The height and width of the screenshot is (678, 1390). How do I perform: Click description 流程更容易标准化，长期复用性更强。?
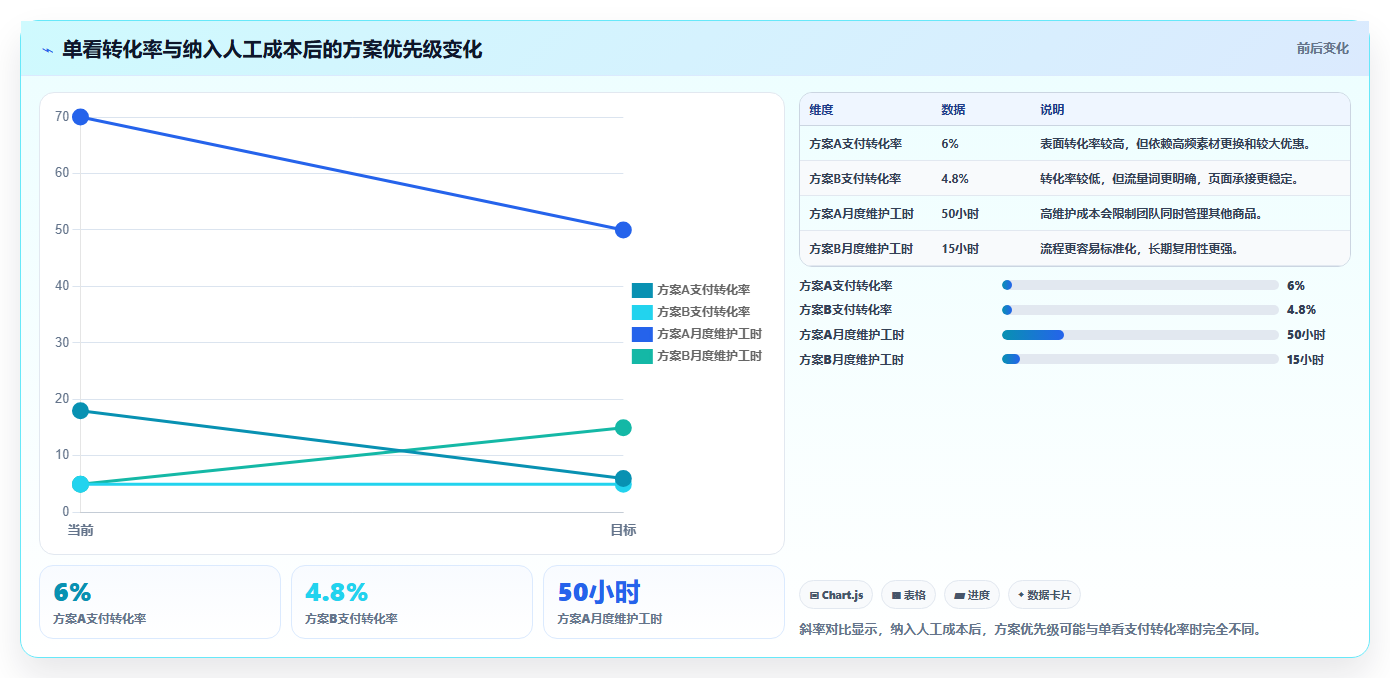point(1139,249)
